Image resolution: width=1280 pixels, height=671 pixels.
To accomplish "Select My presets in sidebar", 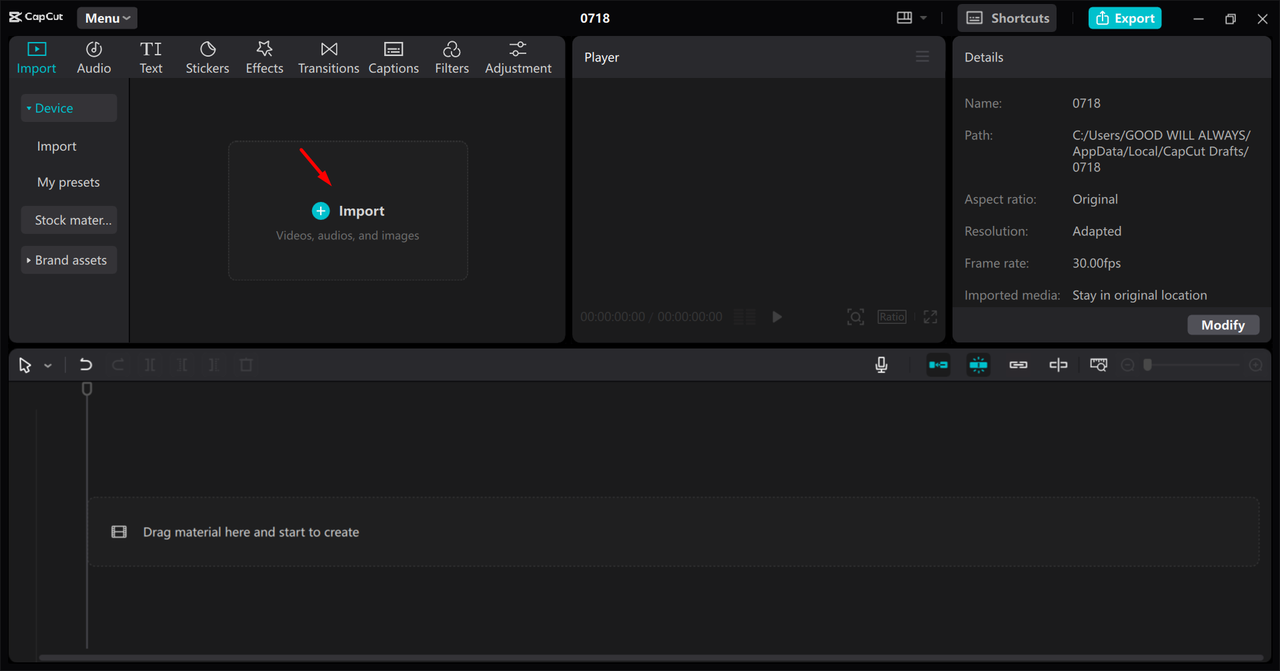I will click(69, 182).
